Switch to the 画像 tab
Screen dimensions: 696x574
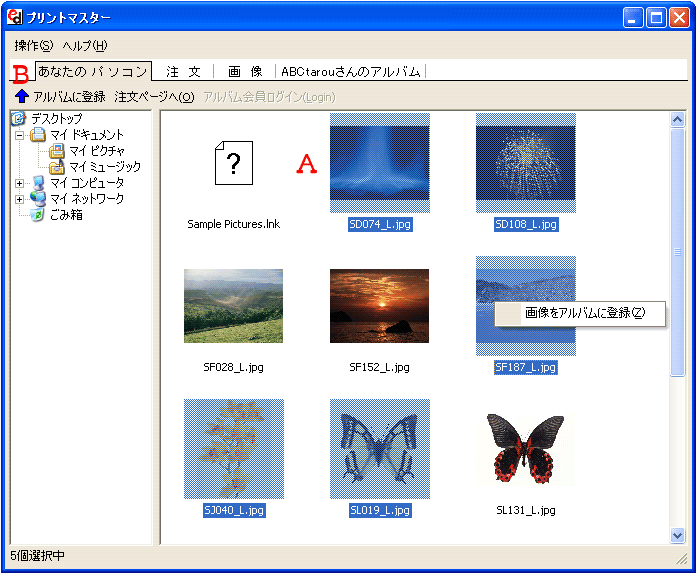[x=245, y=71]
